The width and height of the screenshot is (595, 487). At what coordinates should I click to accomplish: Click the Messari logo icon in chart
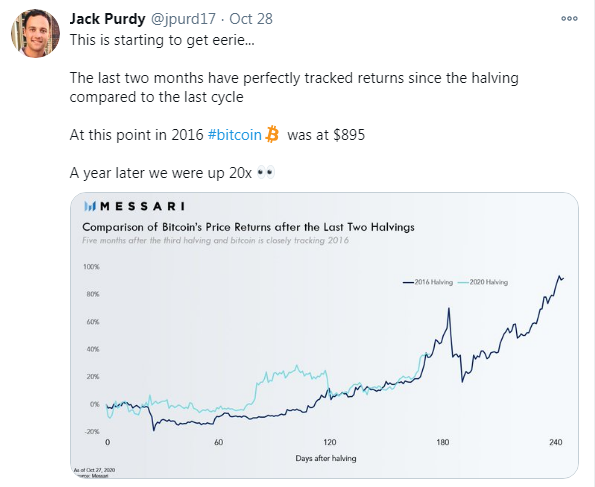click(x=90, y=206)
